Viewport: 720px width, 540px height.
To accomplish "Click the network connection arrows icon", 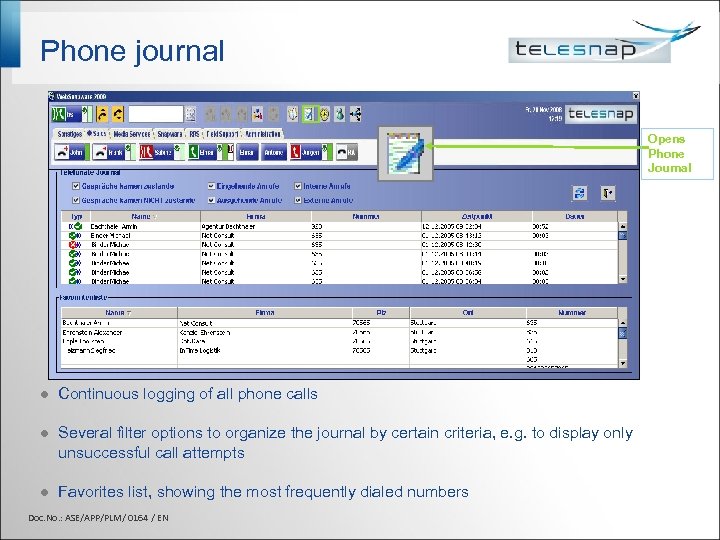I will pyautogui.click(x=355, y=114).
